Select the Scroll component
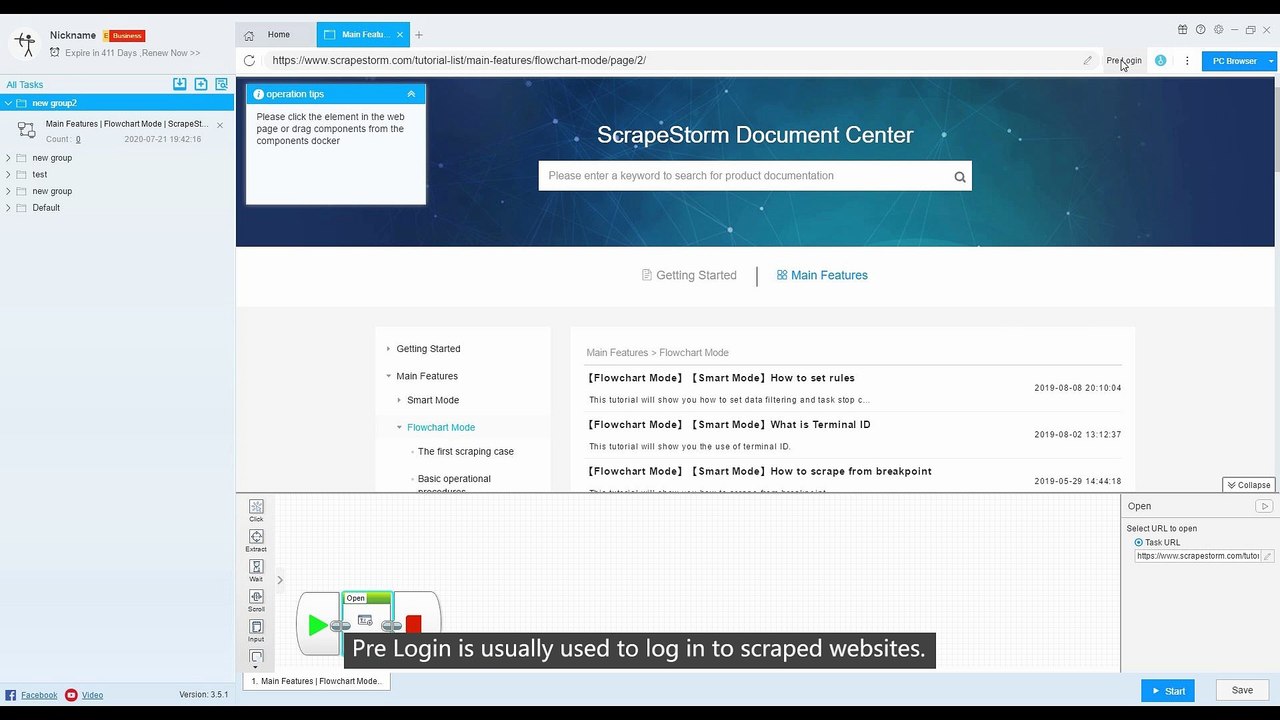1280x720 pixels. (256, 600)
